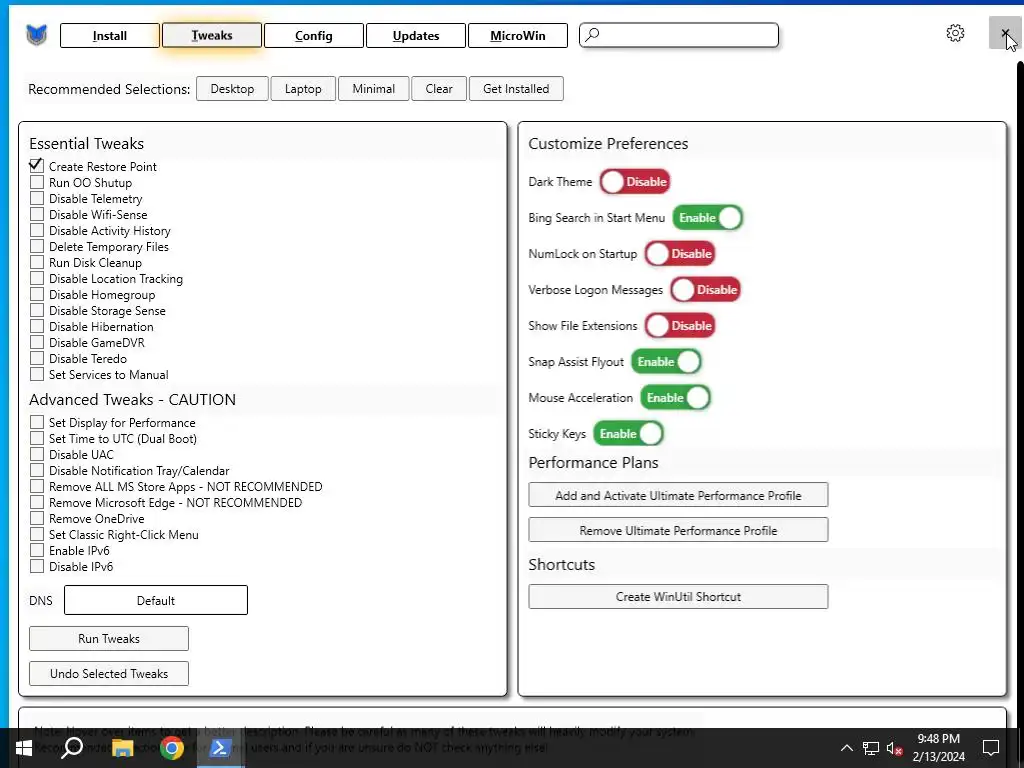This screenshot has width=1024, height=768.
Task: Open Windows taskbar search
Action: 71,748
